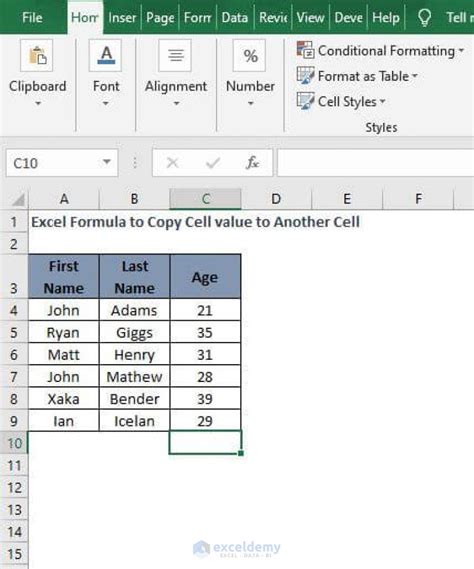Open the Conditional Formatting dropdown arrow
Viewport: 474px width, 569px height.
tap(461, 50)
